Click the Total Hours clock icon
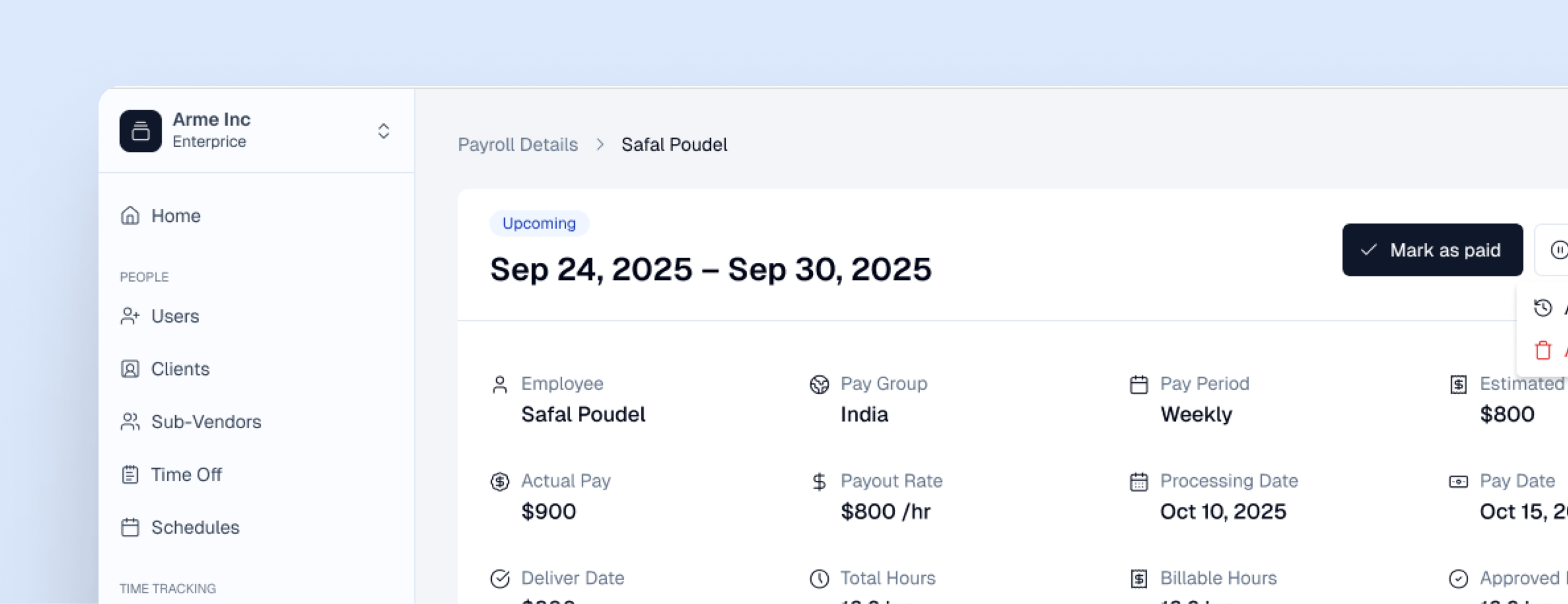The image size is (1568, 604). pos(819,579)
